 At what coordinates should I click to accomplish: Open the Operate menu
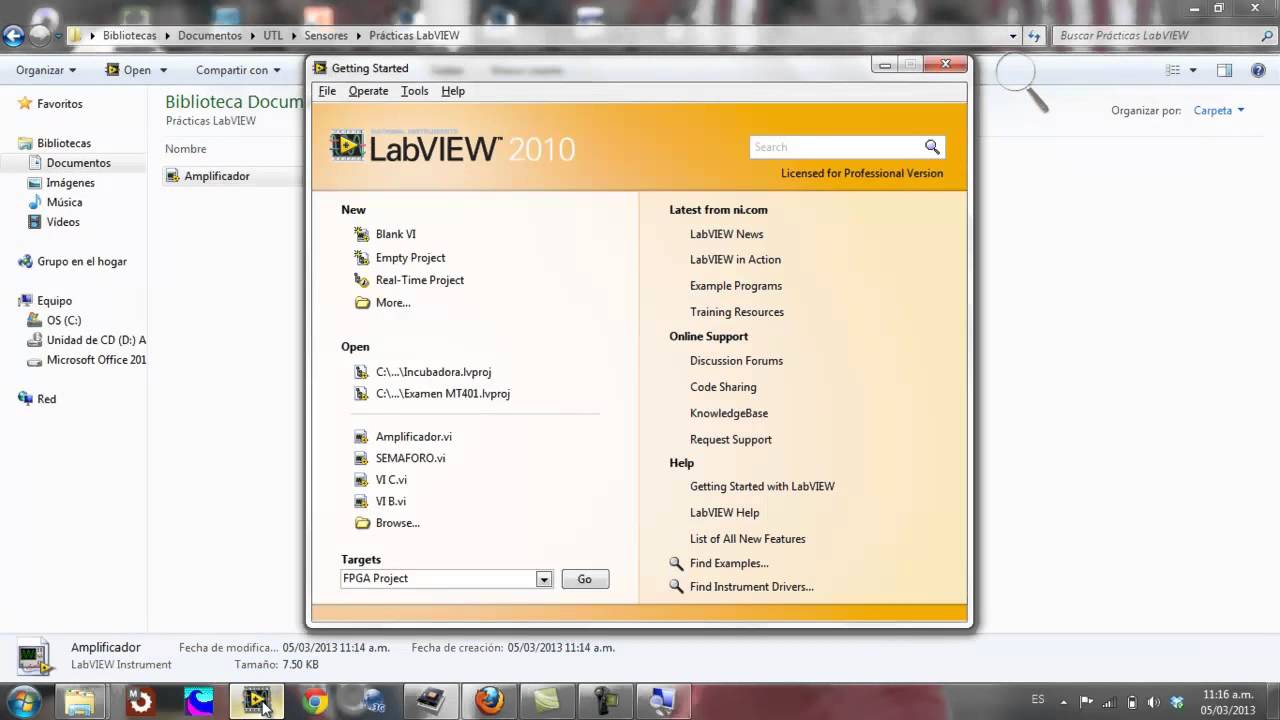[x=368, y=91]
